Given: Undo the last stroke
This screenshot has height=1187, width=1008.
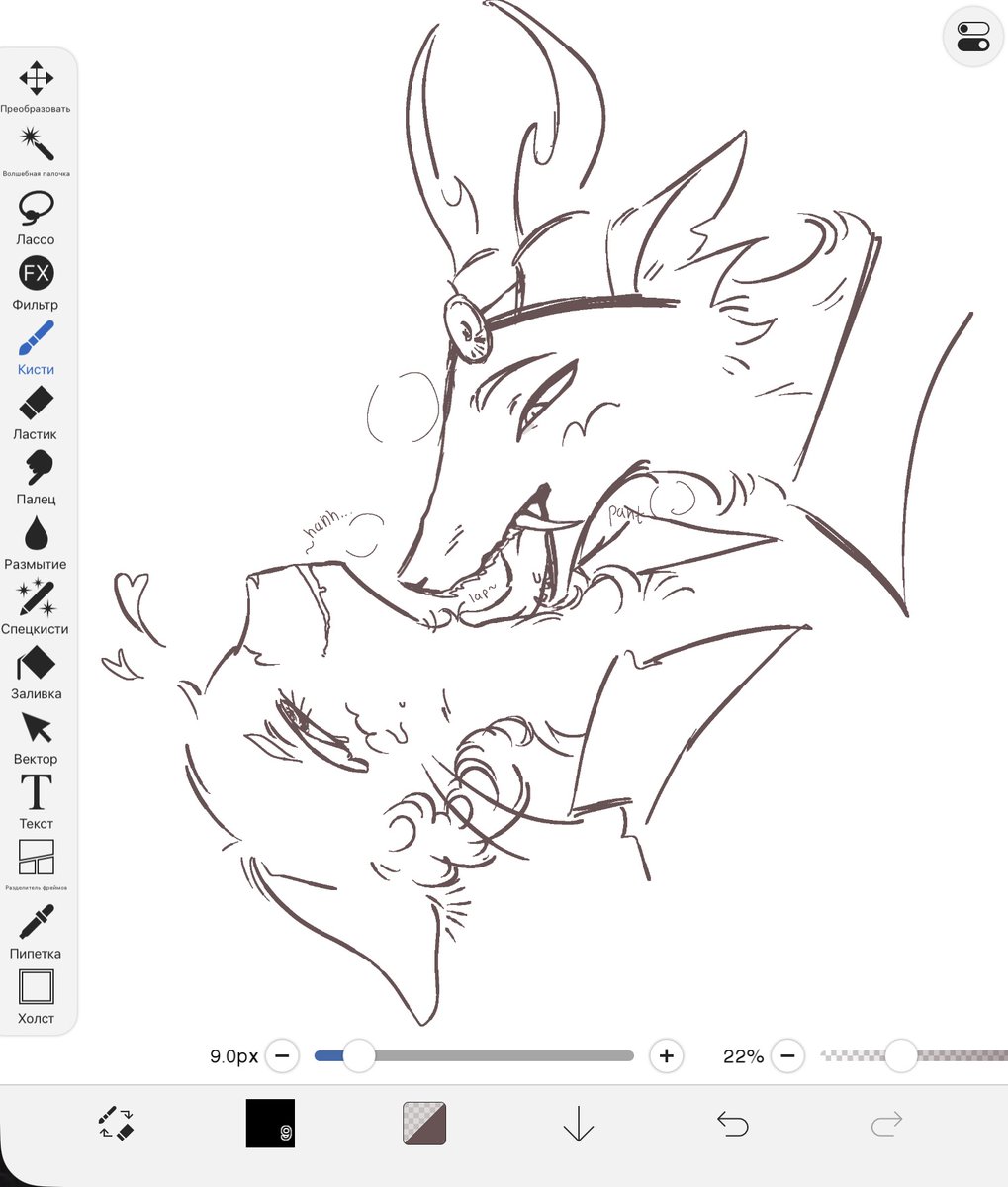Looking at the screenshot, I should 733,1124.
